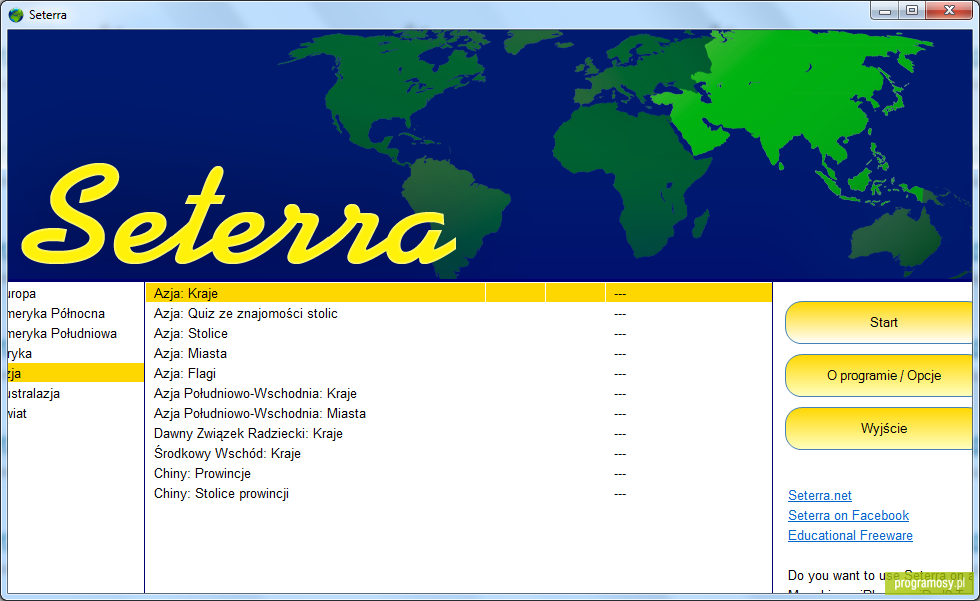
Task: Click the Start button
Action: click(x=879, y=322)
